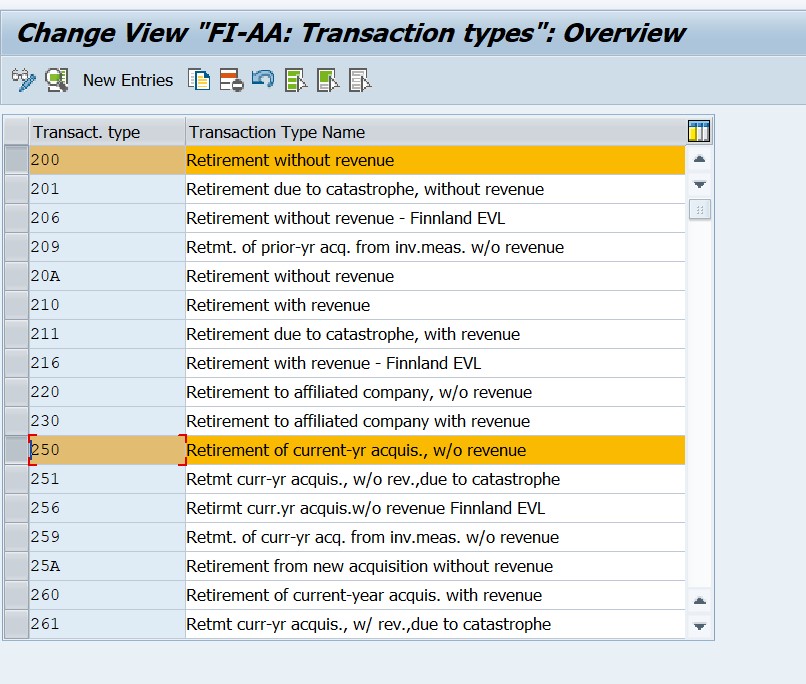Screen dimensions: 806x684
Task: Click the New Entries button
Action: tap(127, 80)
